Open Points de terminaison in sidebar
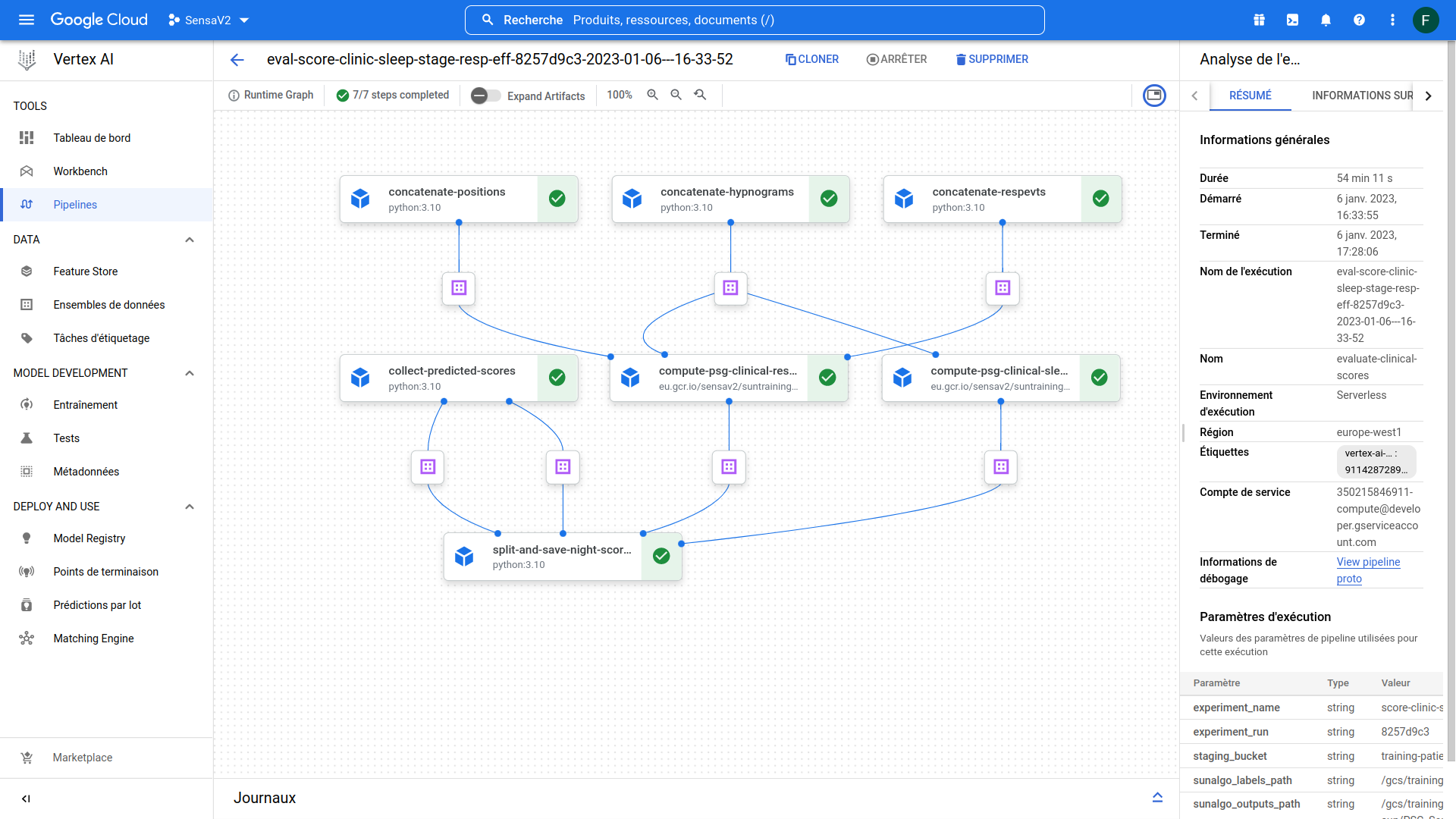Image resolution: width=1456 pixels, height=819 pixels. point(106,572)
